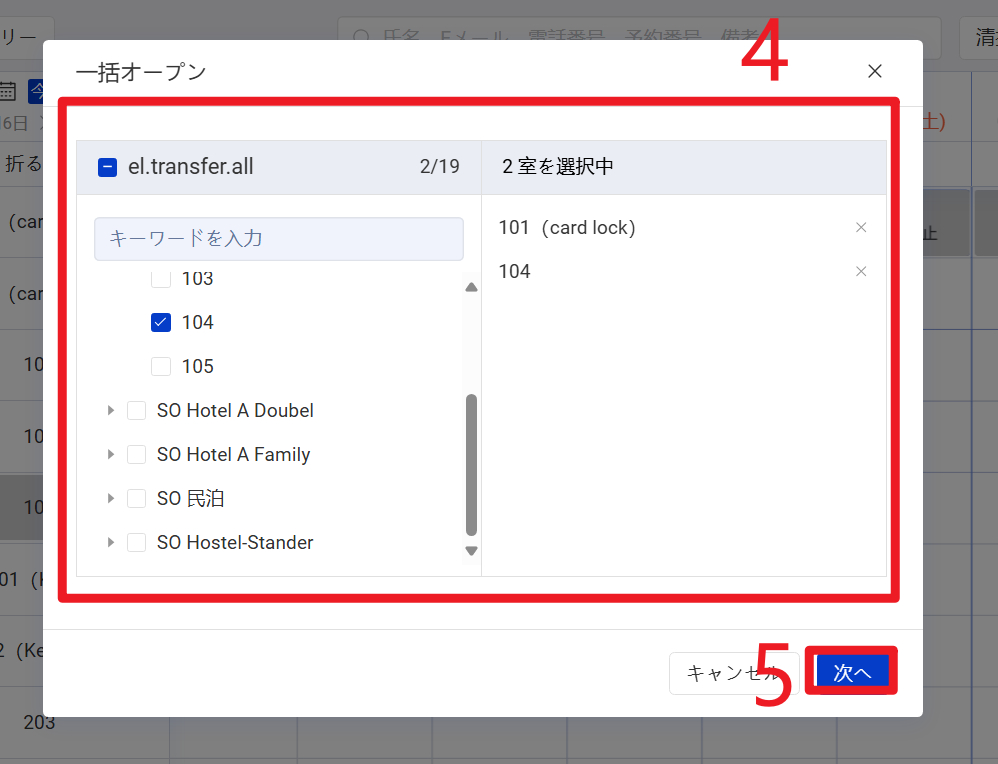Image resolution: width=998 pixels, height=764 pixels.
Task: Expand the SO Hostel-Stander group
Action: [111, 543]
